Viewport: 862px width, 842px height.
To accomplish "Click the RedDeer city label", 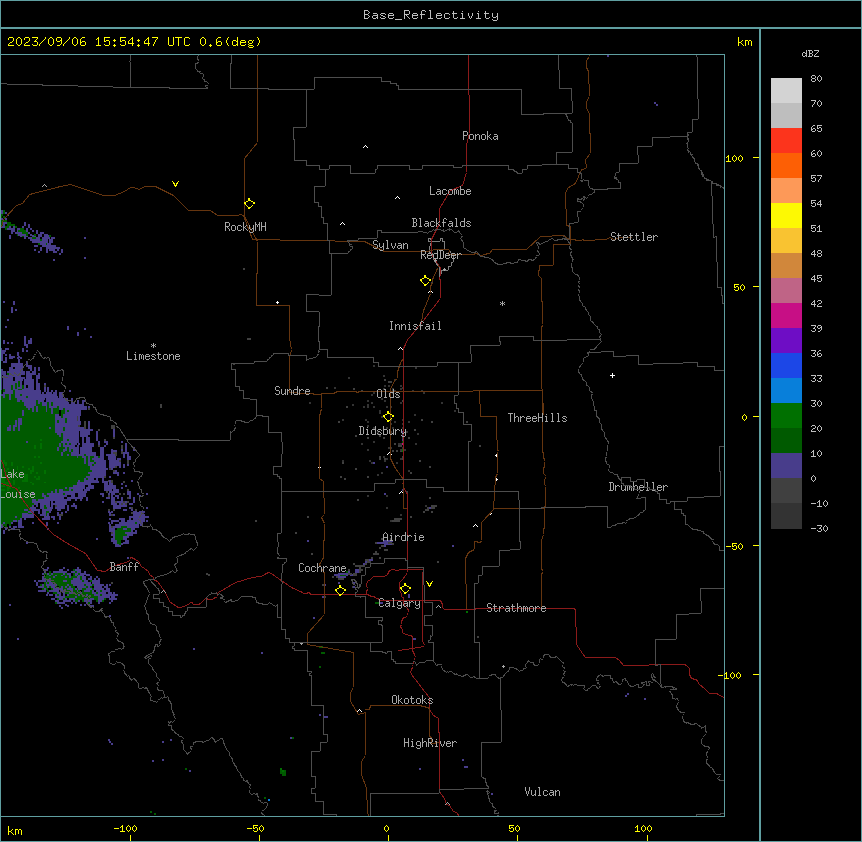I will click(x=440, y=255).
